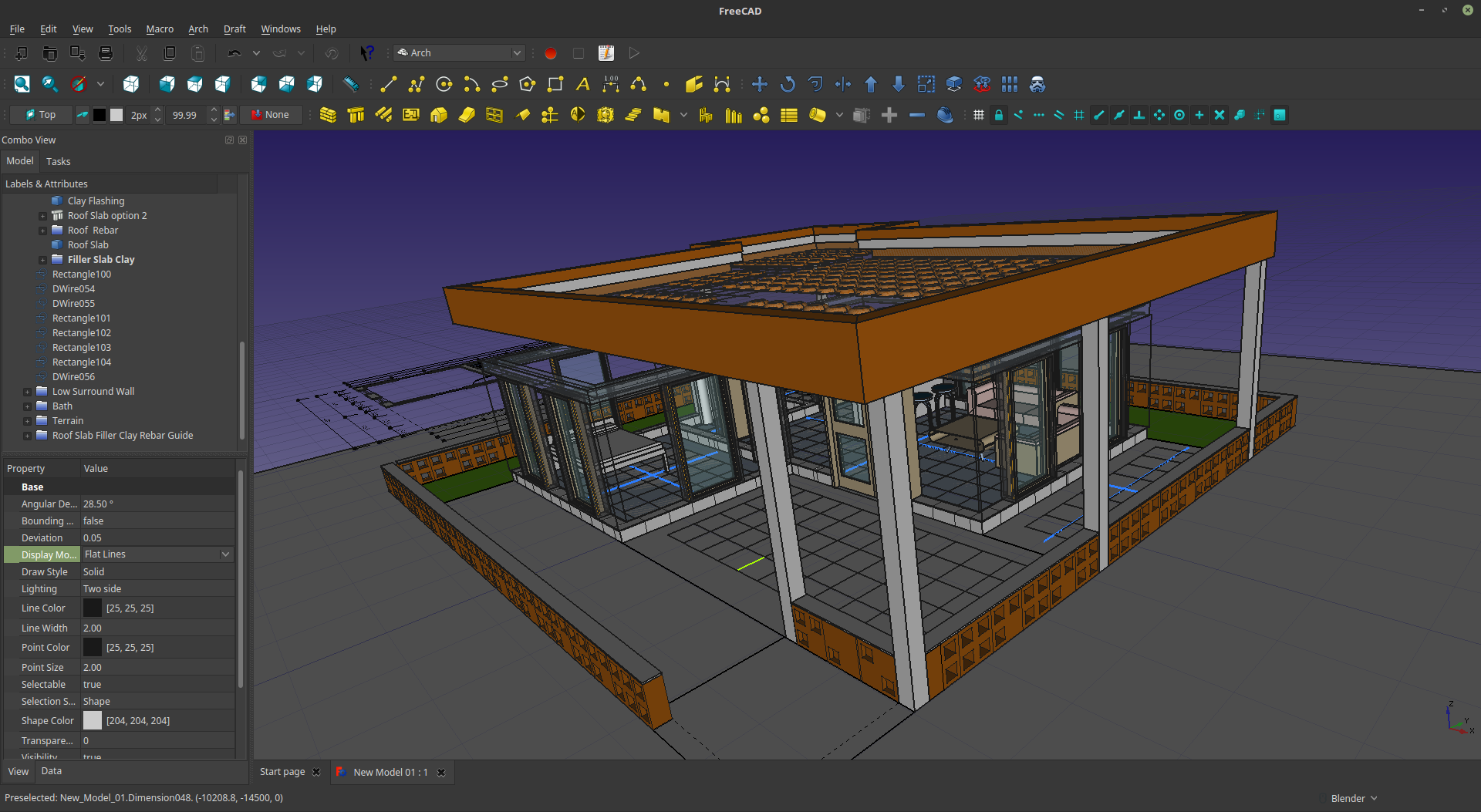
Task: Open the working plane Top dropdown
Action: pos(40,114)
